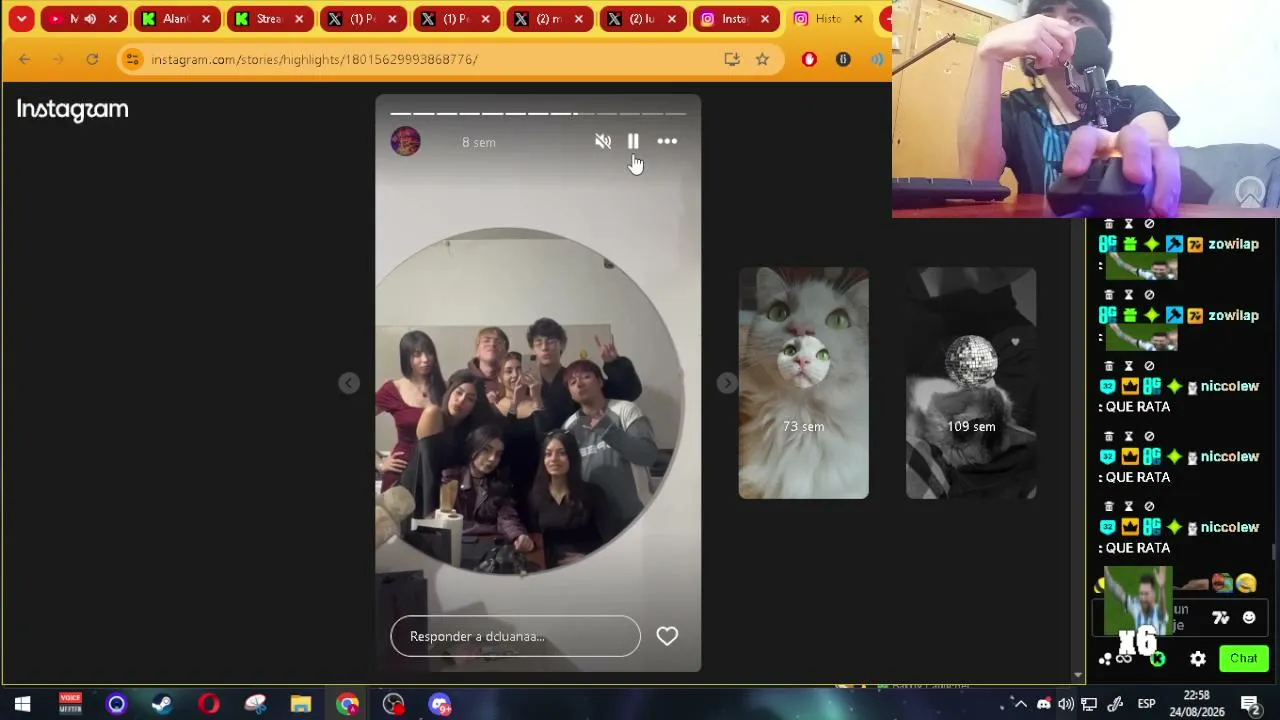The width and height of the screenshot is (1280, 720).
Task: Pause the Instagram story playback
Action: pos(633,142)
